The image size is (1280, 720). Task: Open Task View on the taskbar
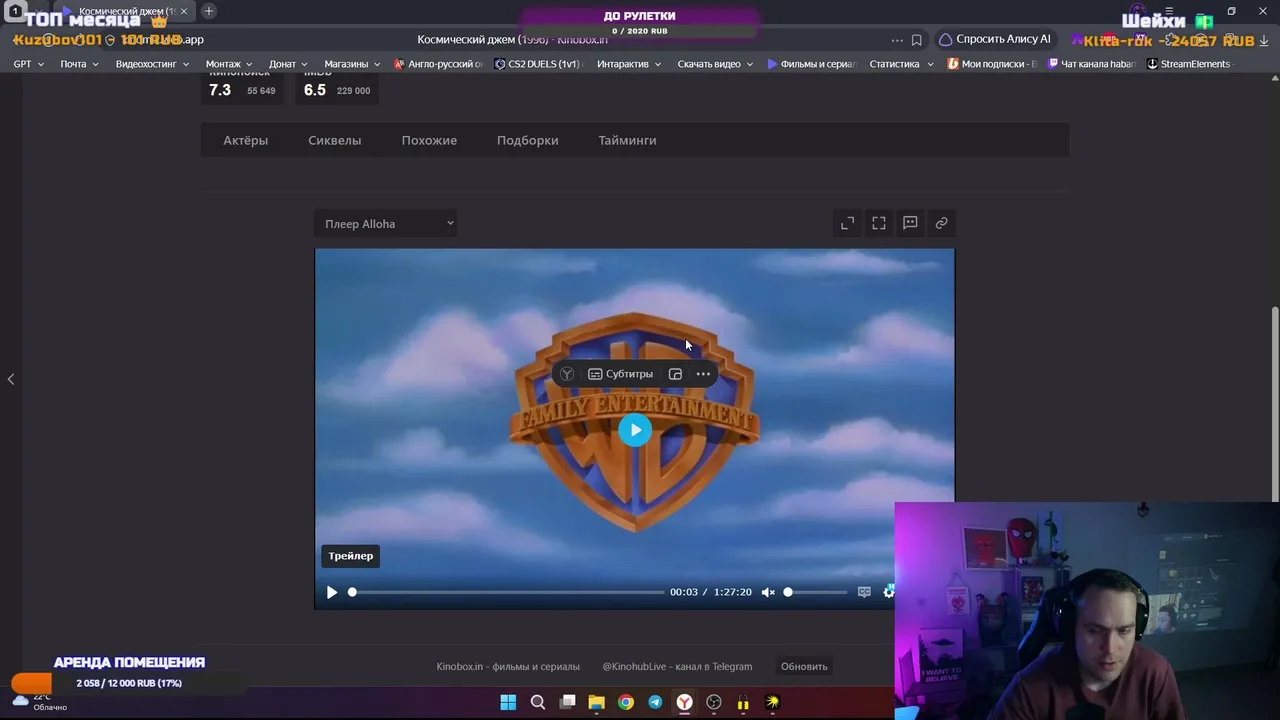[567, 702]
